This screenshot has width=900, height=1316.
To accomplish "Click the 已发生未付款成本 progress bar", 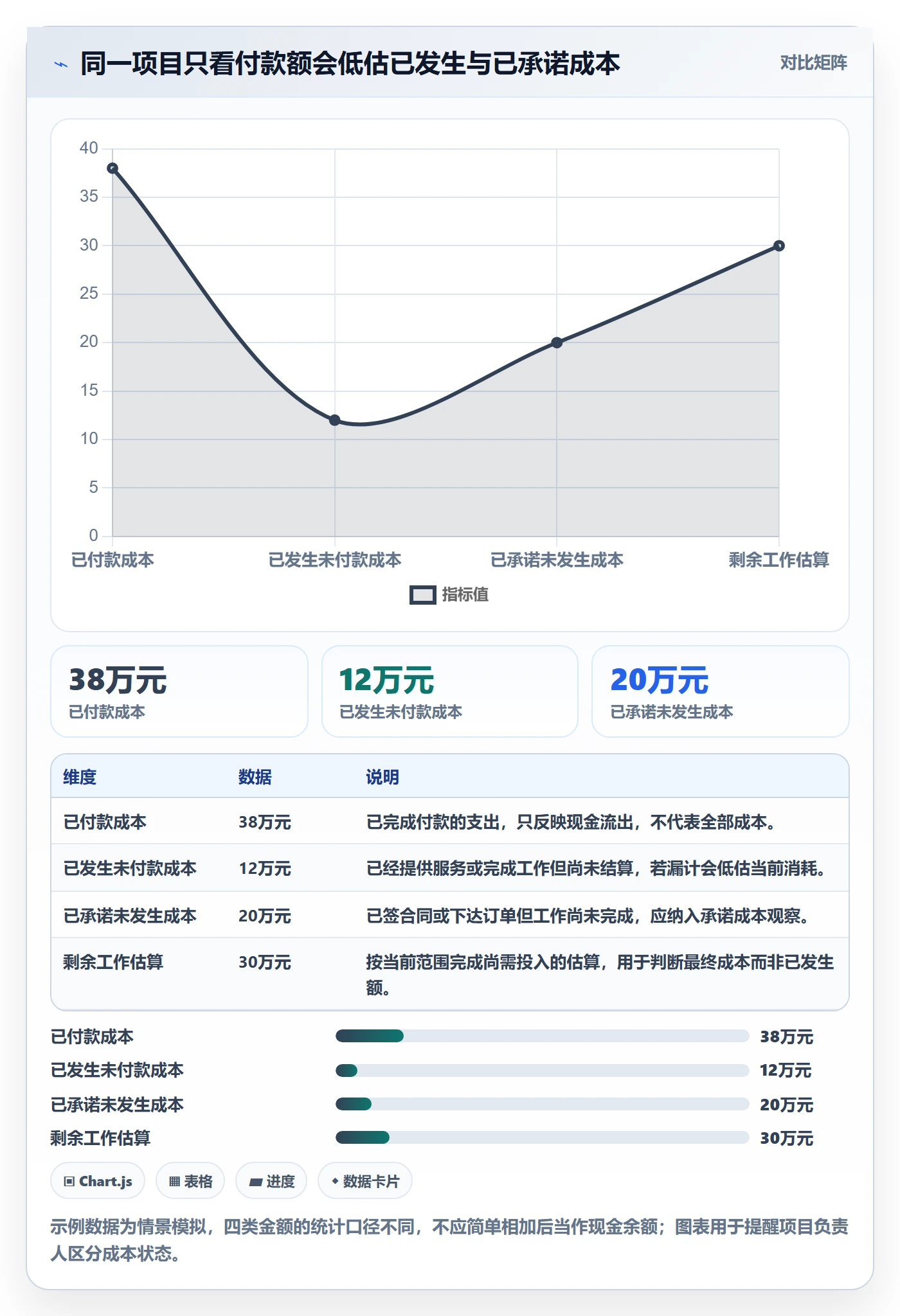I will coord(542,1071).
